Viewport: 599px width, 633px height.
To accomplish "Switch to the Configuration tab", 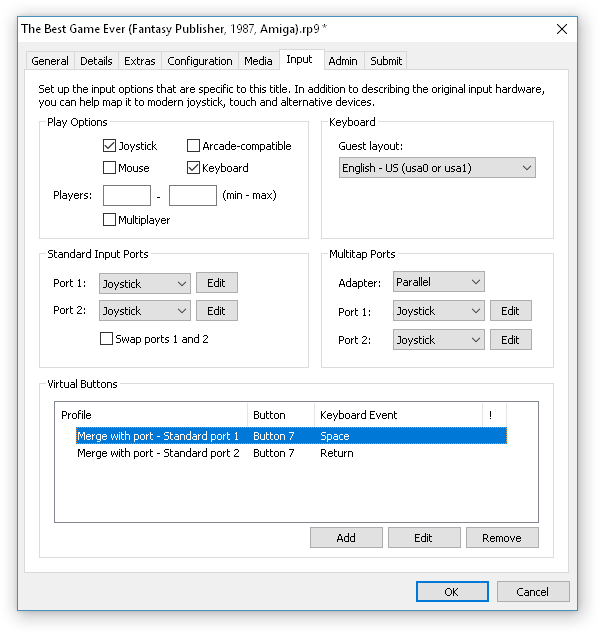I will pos(200,61).
